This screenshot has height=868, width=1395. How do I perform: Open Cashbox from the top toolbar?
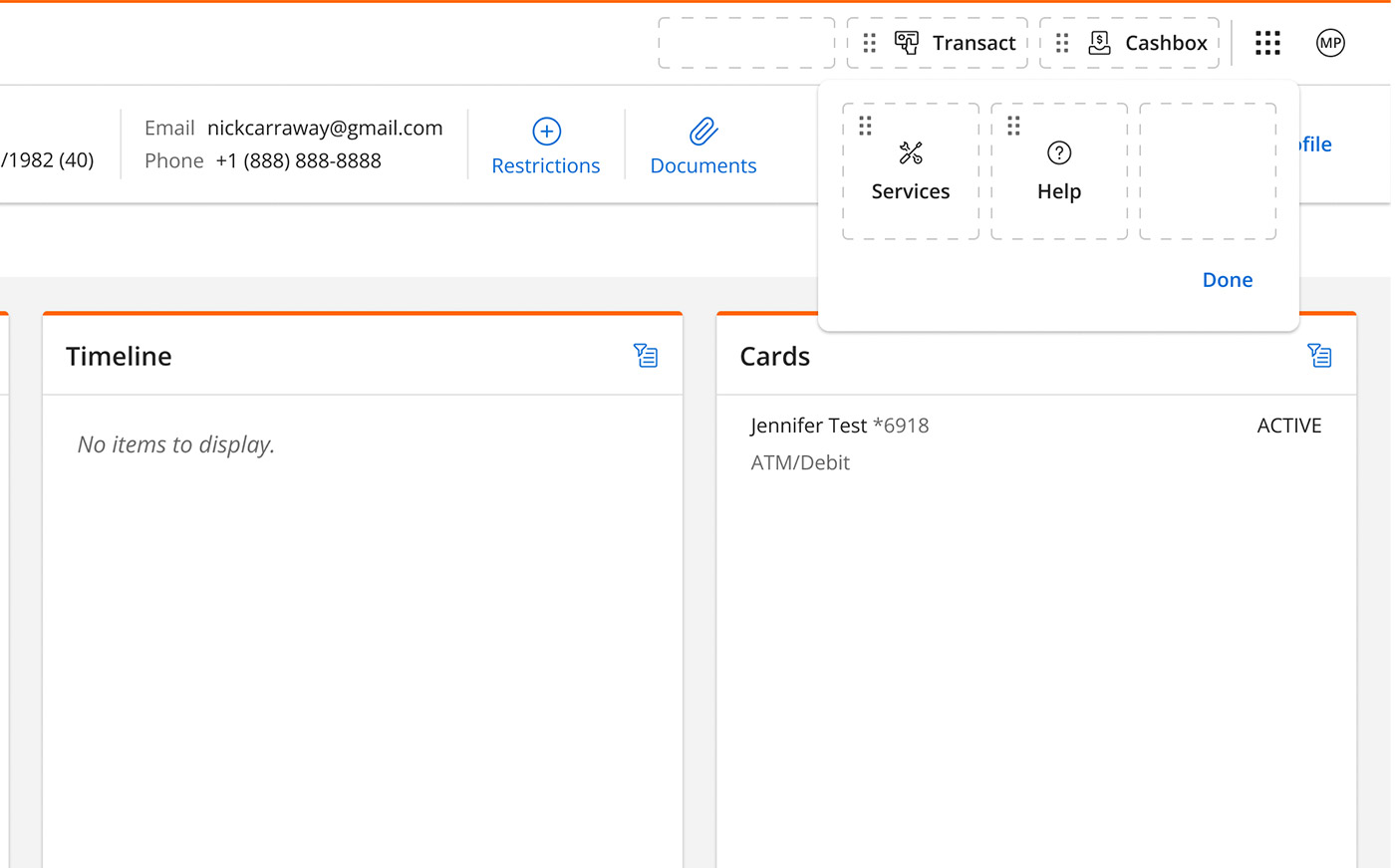[1149, 43]
